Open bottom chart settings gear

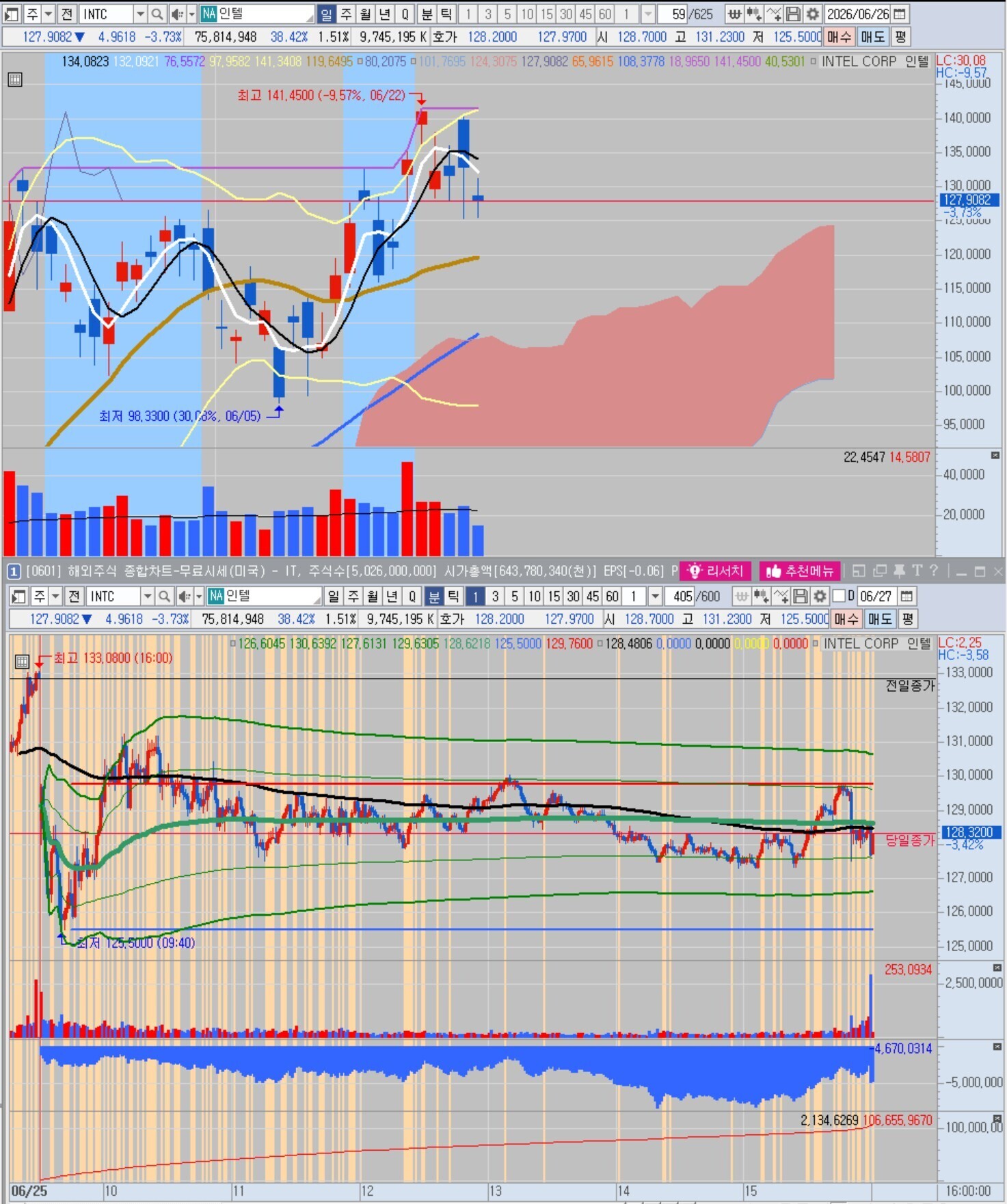(x=820, y=597)
